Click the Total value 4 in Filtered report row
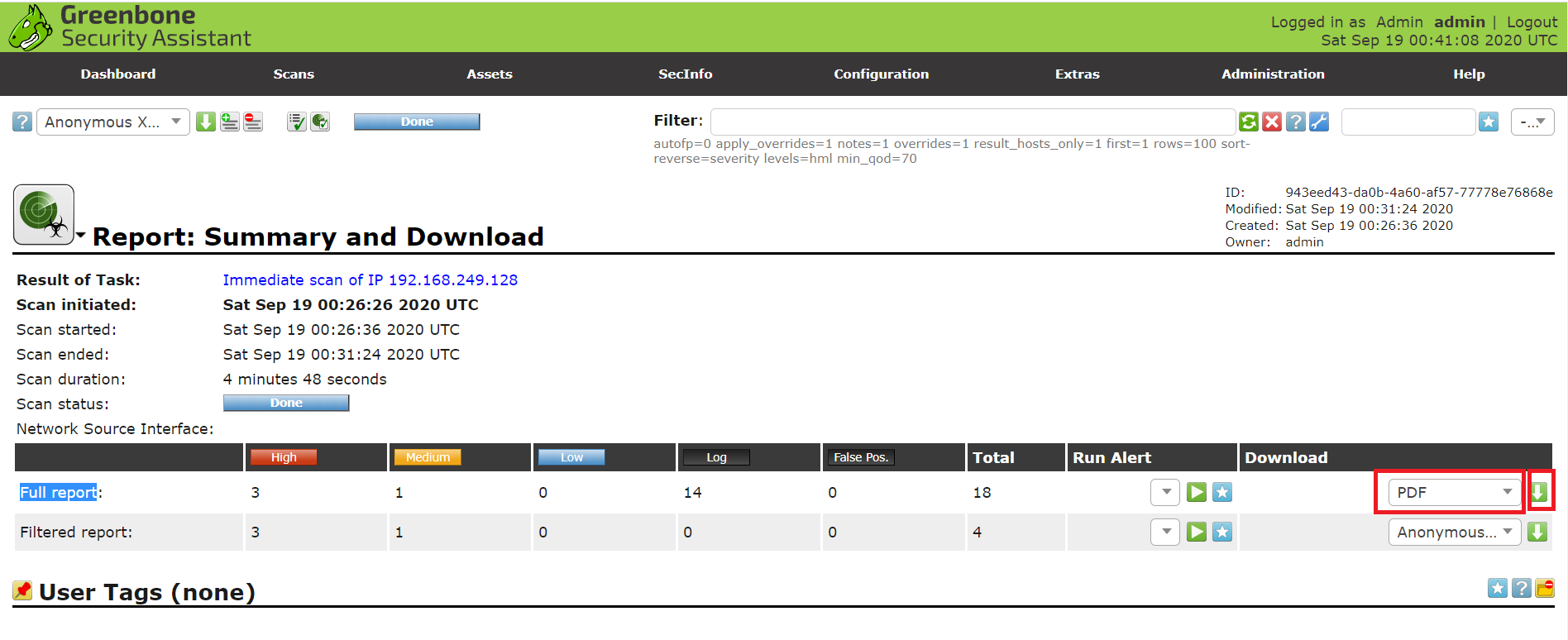The image size is (1568, 640). (x=978, y=533)
